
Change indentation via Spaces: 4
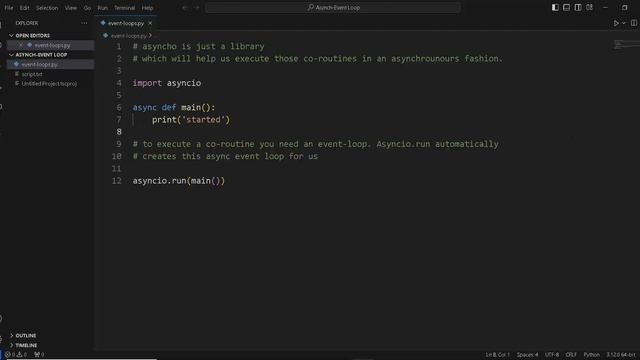(527, 355)
